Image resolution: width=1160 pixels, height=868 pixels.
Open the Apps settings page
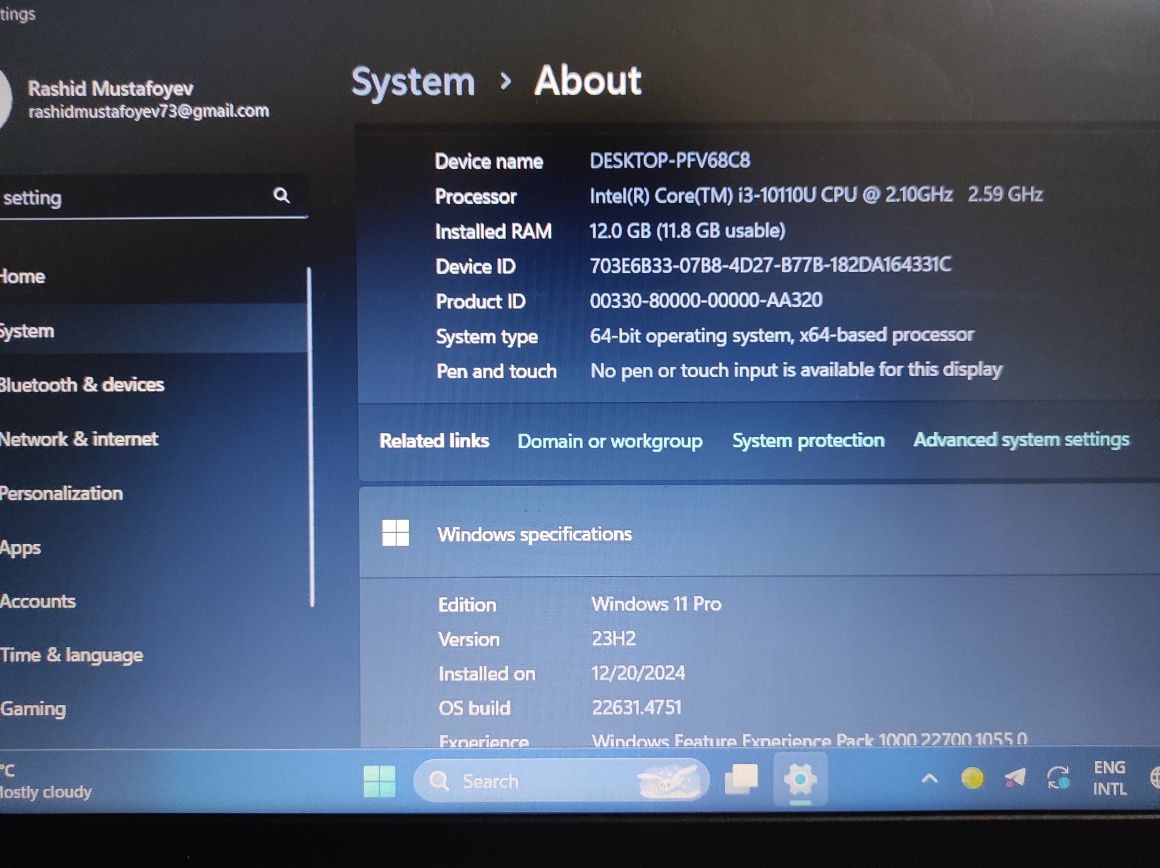tap(152, 548)
